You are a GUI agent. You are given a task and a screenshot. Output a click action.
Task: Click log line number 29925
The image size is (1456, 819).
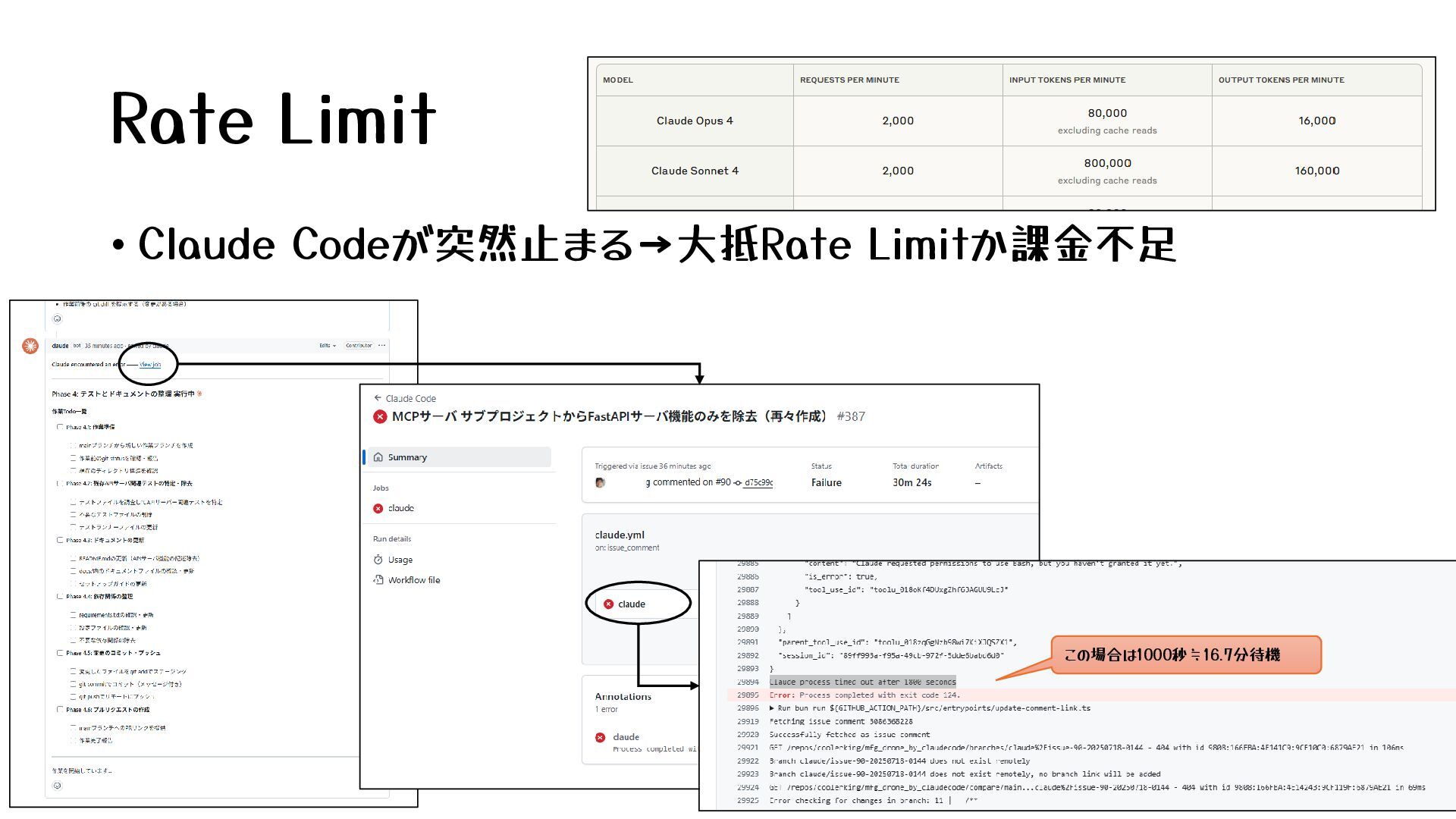(x=748, y=800)
